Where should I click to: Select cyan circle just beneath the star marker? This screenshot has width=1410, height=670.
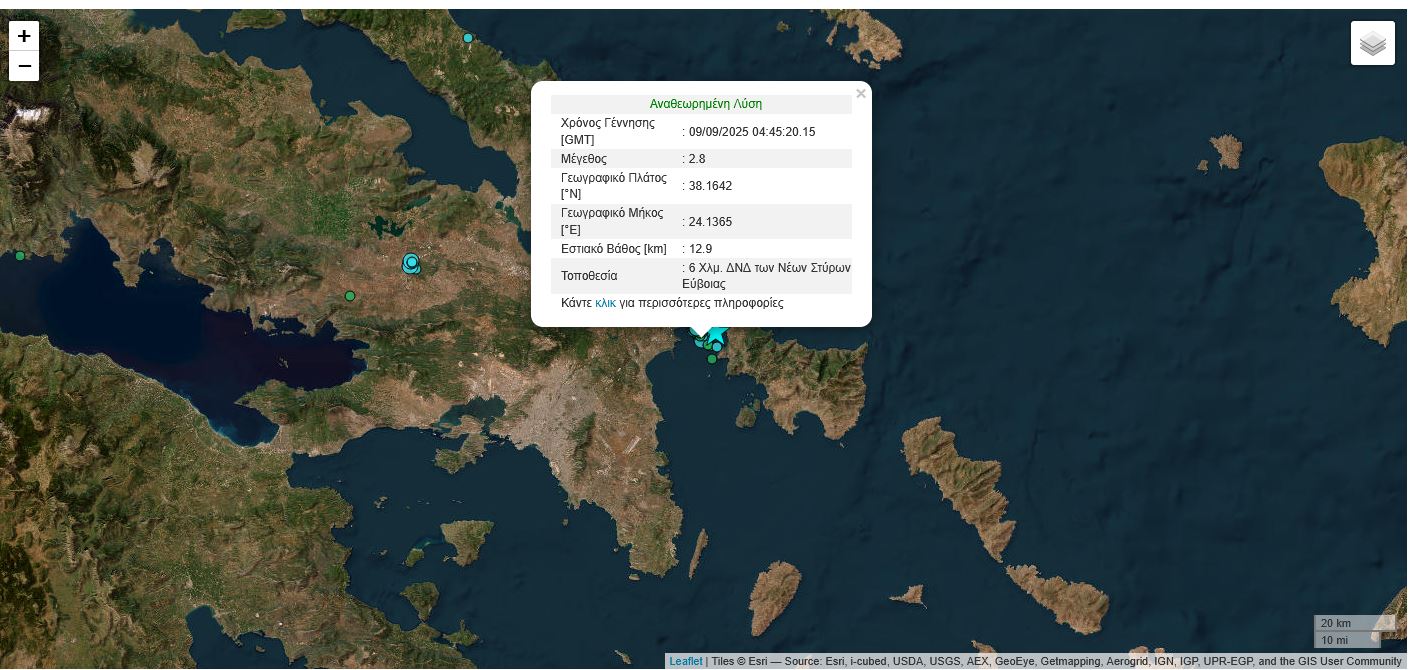(x=717, y=347)
